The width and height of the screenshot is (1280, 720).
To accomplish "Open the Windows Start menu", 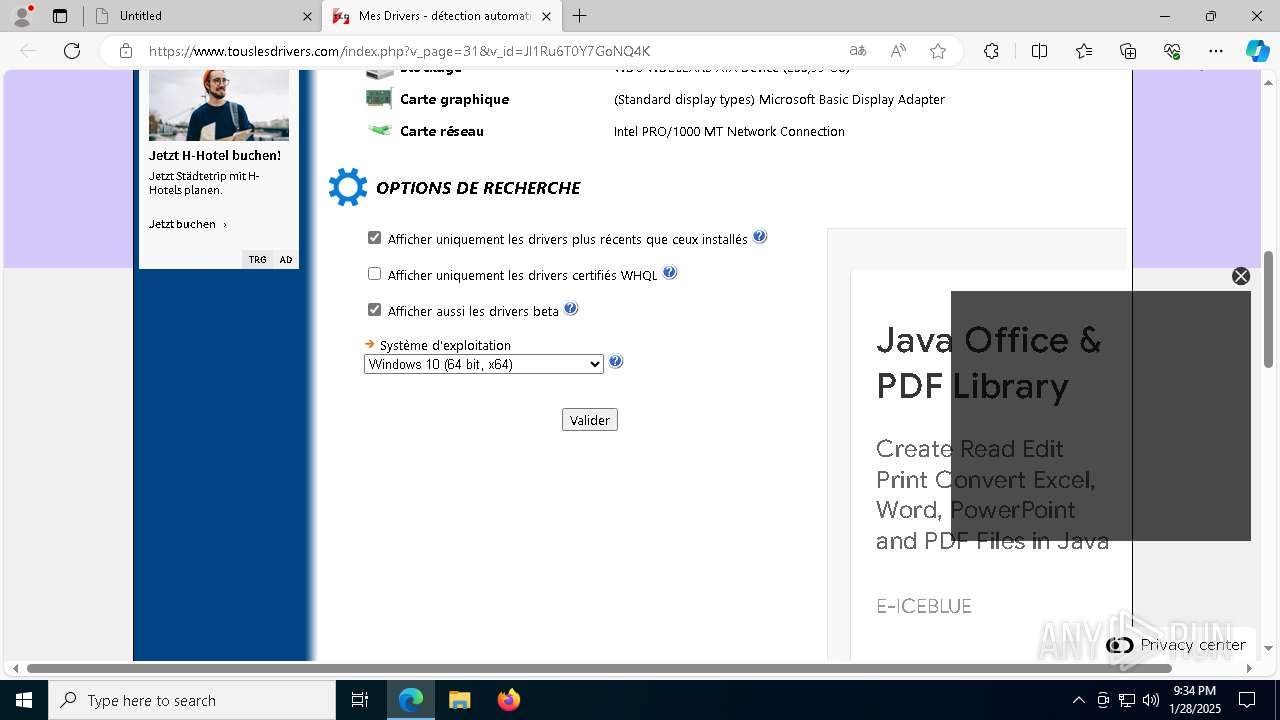I will 24,700.
